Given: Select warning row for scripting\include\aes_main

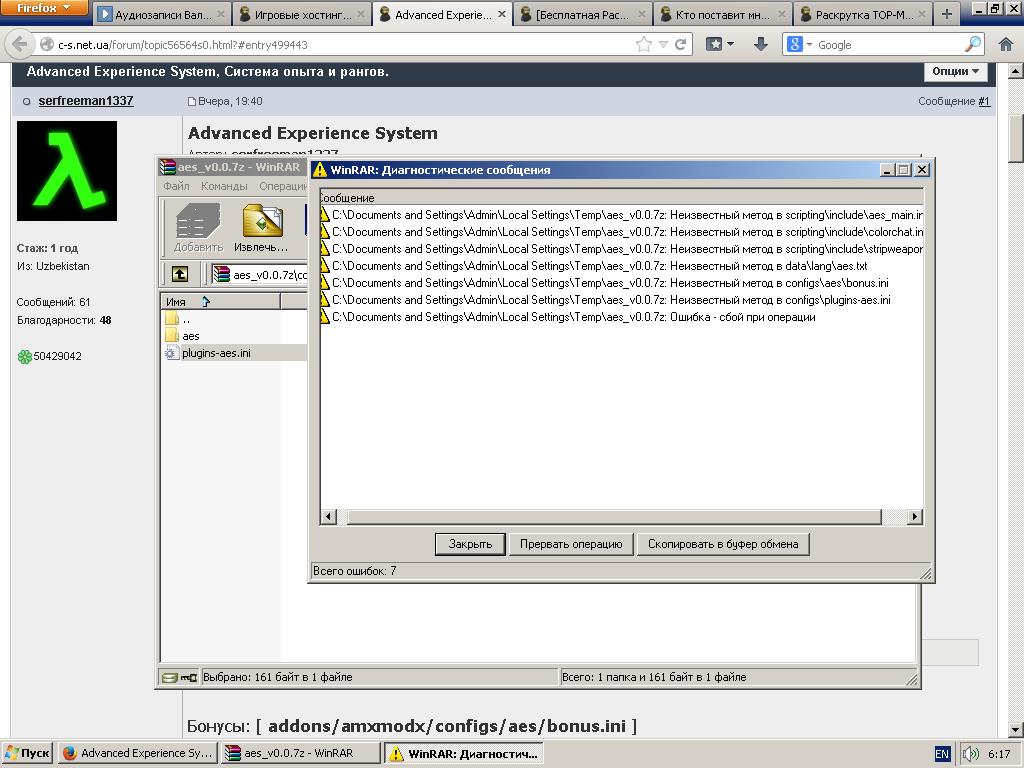Looking at the screenshot, I should coord(621,215).
